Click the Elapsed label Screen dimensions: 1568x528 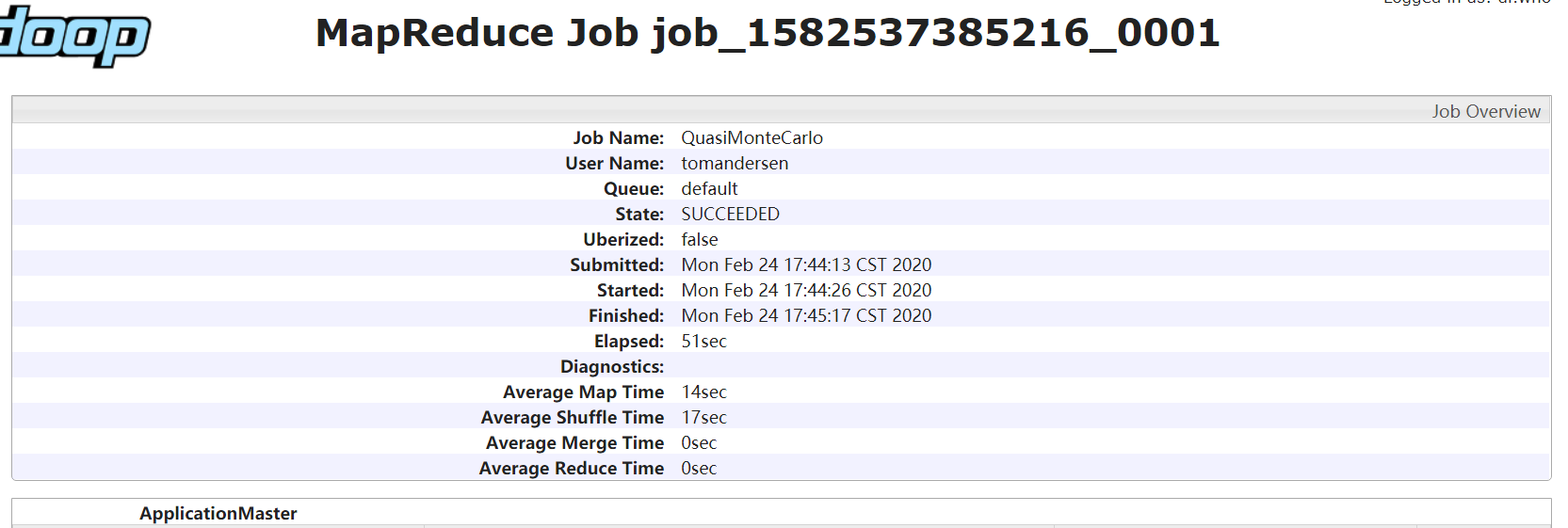tap(629, 341)
